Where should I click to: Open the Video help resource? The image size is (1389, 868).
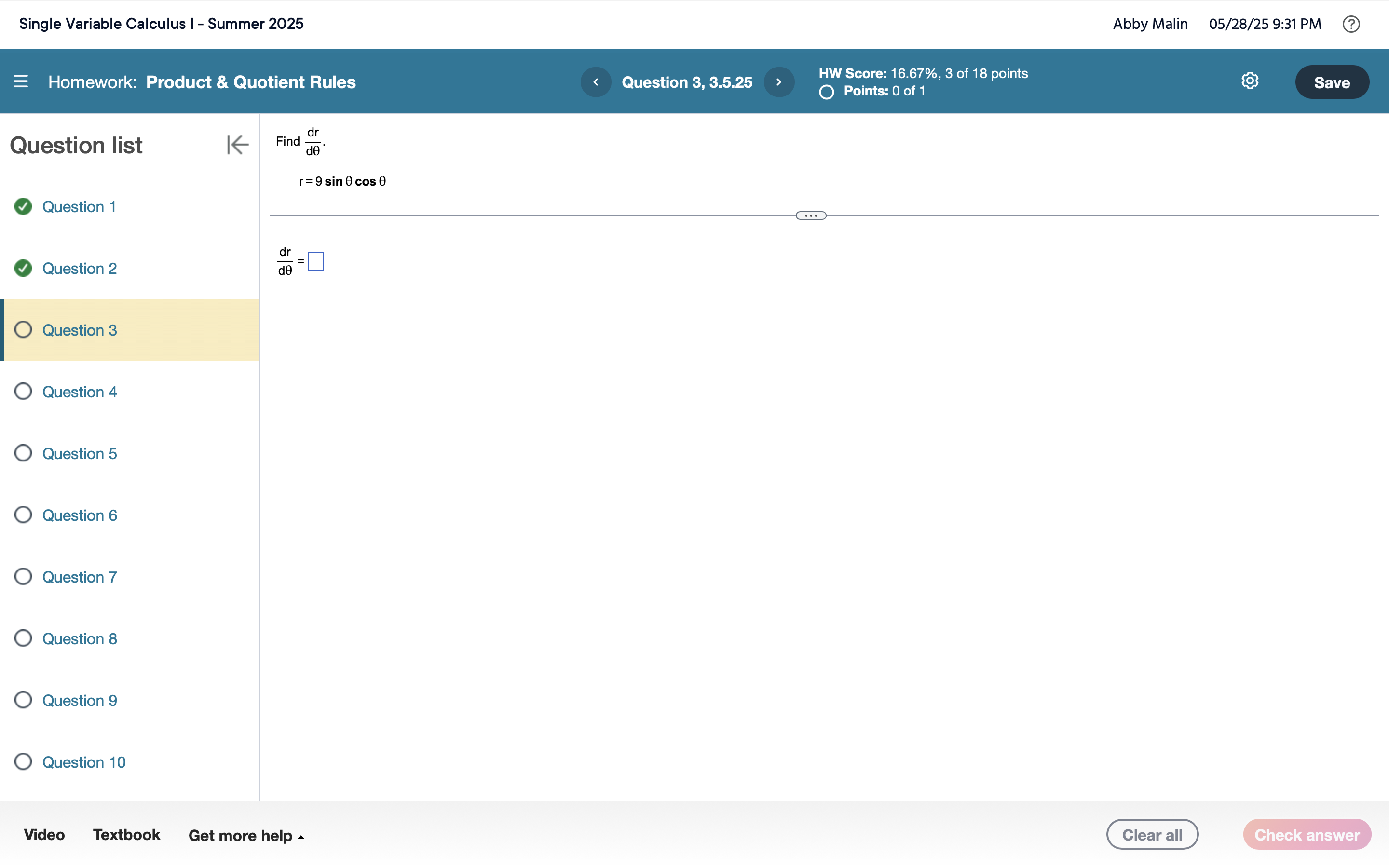[44, 835]
